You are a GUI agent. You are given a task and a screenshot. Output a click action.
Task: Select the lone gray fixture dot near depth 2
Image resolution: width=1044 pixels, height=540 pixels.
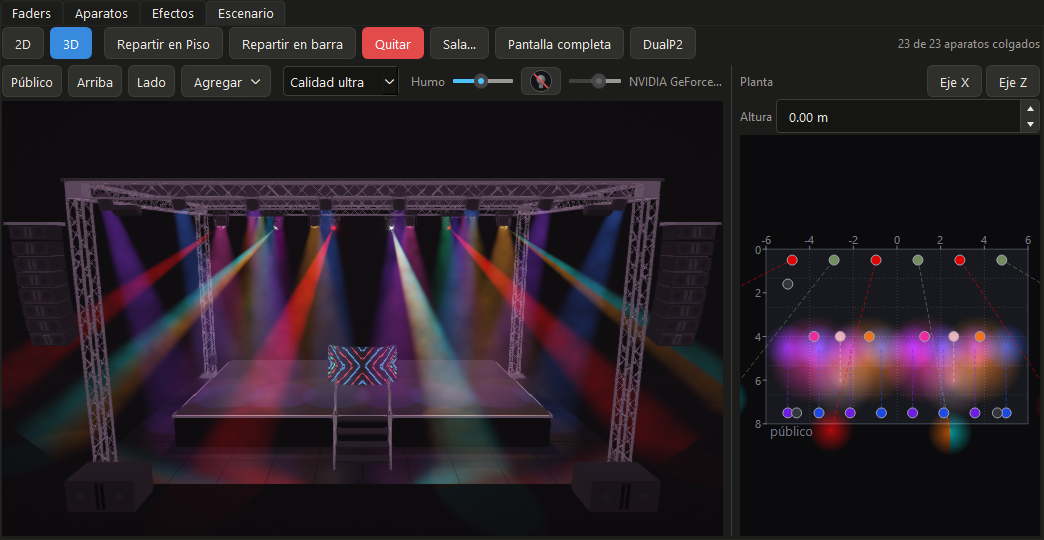[x=788, y=284]
